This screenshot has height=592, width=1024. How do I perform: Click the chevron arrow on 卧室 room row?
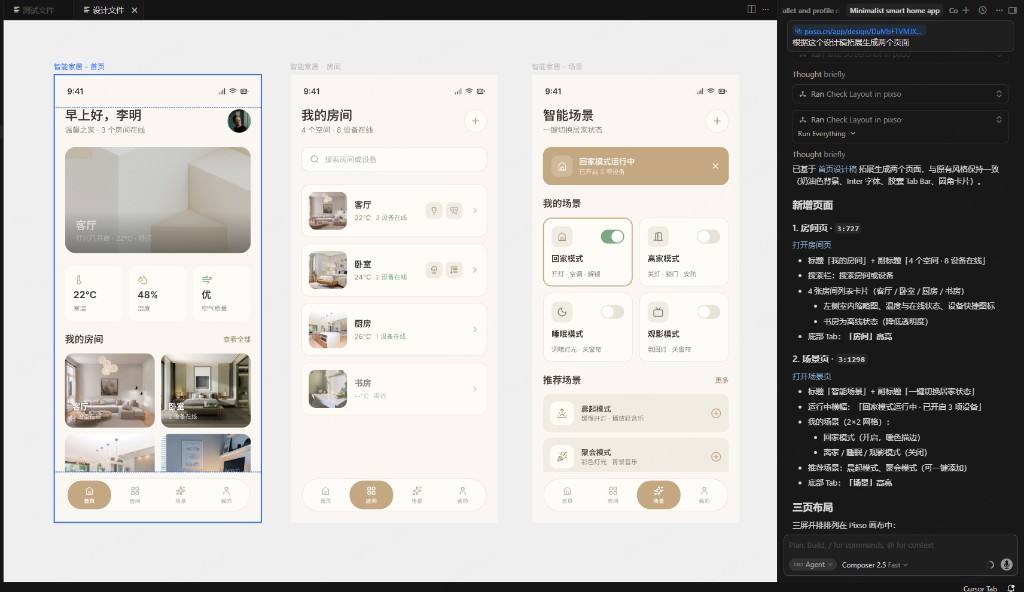click(475, 270)
